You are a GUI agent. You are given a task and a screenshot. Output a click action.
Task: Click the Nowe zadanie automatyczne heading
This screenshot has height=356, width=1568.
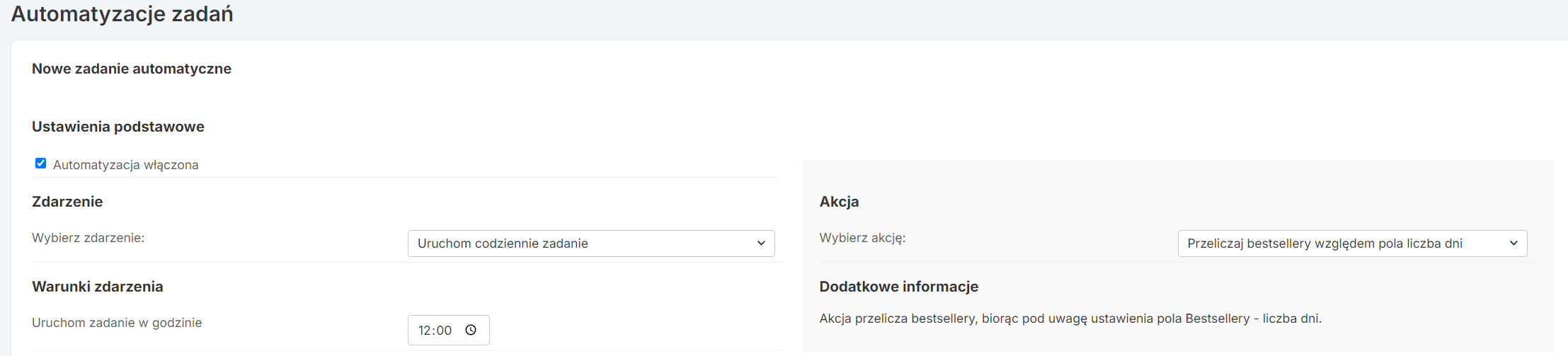coord(132,69)
